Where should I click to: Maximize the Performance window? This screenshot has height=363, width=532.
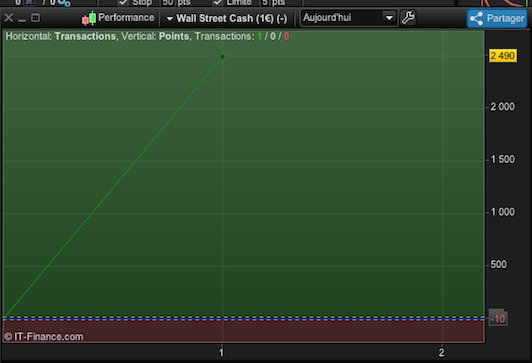pos(35,18)
